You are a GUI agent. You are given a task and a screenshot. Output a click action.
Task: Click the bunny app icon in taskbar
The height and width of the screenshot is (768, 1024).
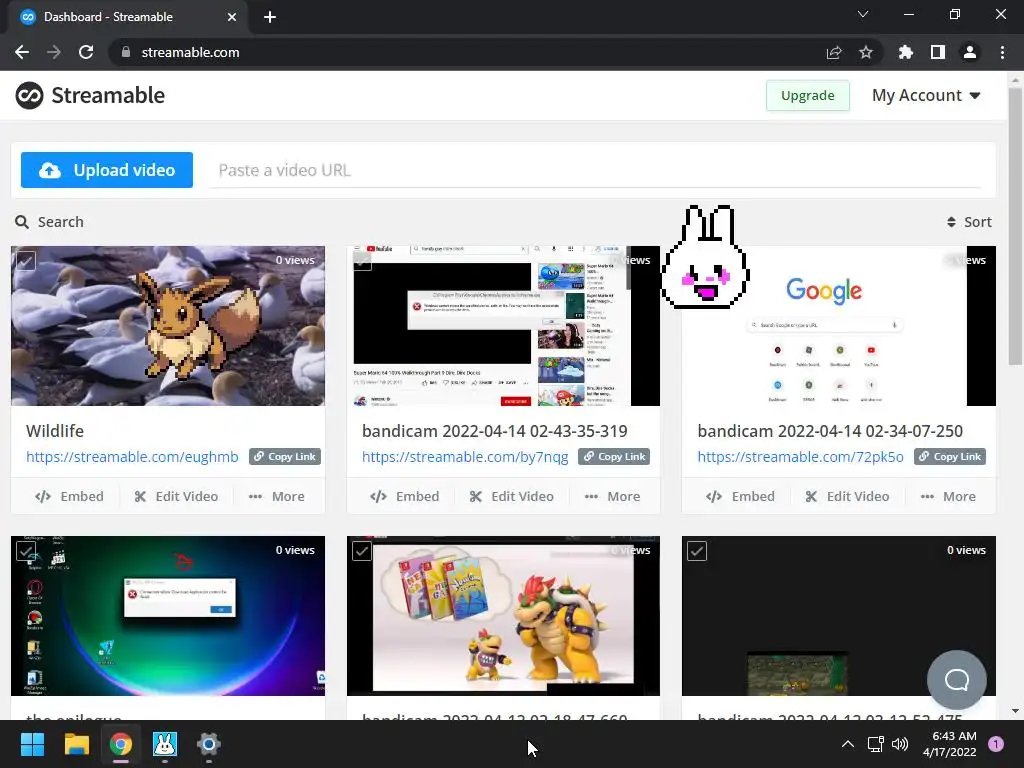(x=165, y=744)
